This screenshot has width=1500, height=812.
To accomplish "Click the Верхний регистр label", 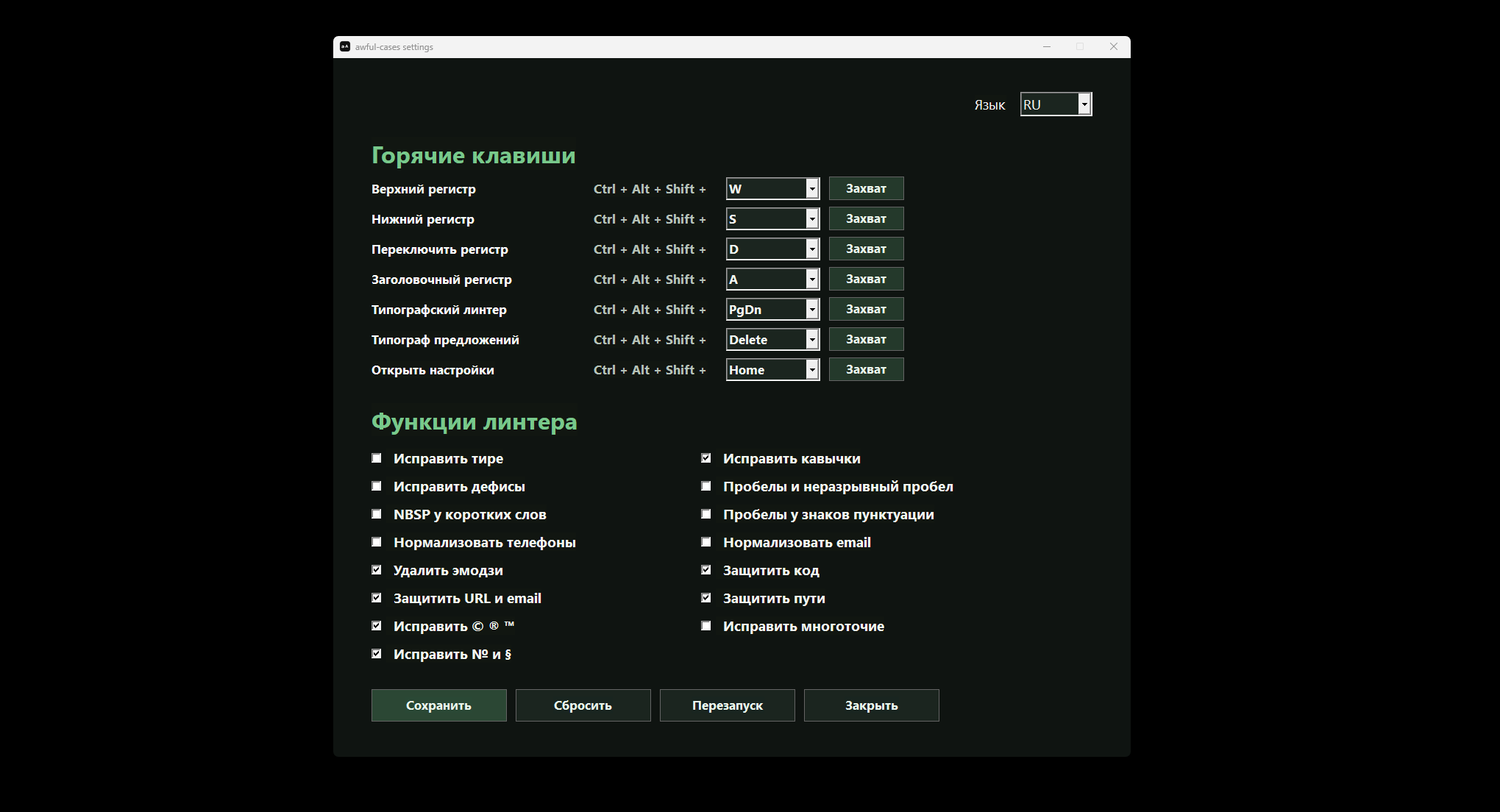I will (424, 189).
